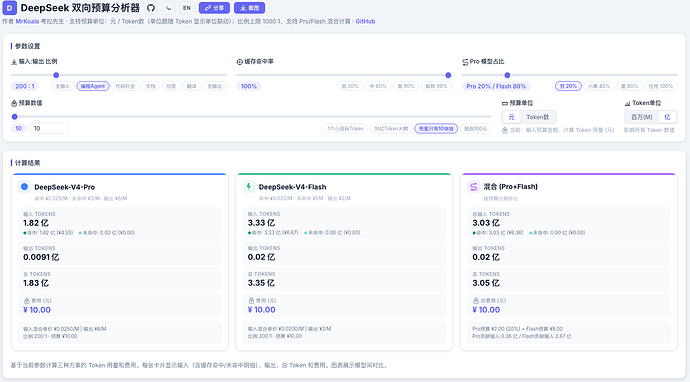Select the 富 80% Pro share preset

coord(629,86)
